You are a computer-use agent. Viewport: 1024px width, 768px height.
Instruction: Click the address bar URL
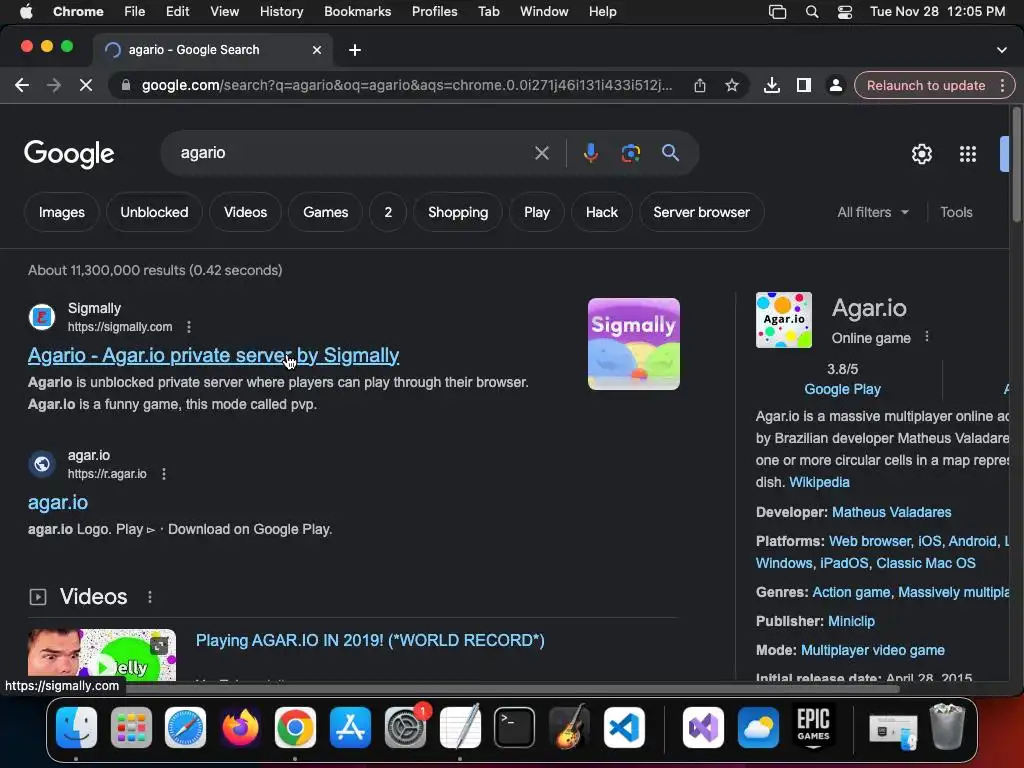pyautogui.click(x=406, y=86)
